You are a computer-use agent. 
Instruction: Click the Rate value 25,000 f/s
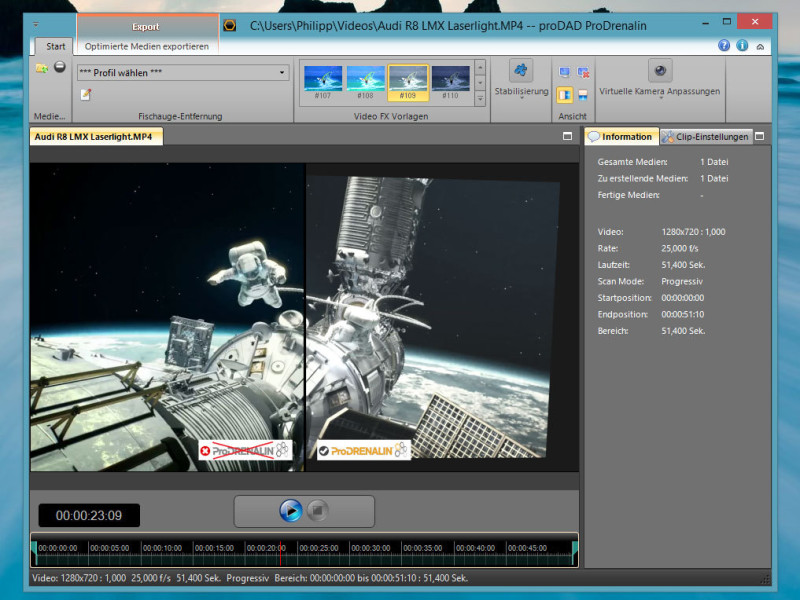click(x=680, y=248)
